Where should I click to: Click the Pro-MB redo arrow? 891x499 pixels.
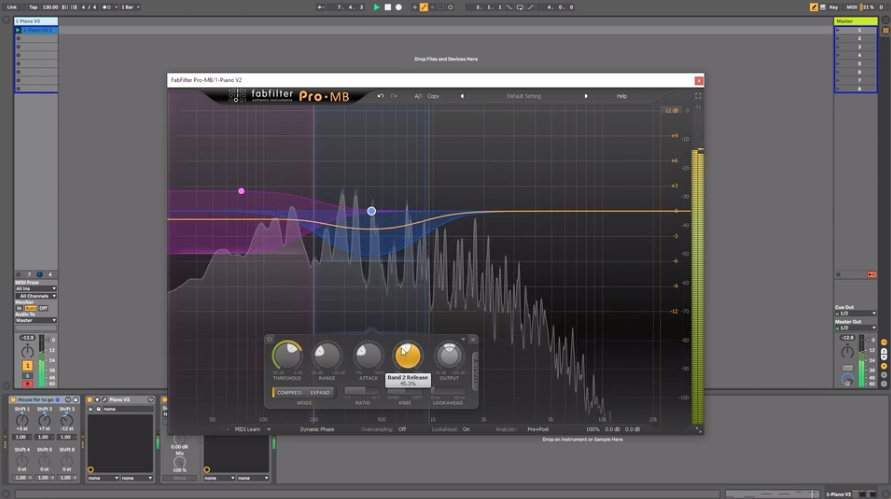click(394, 96)
